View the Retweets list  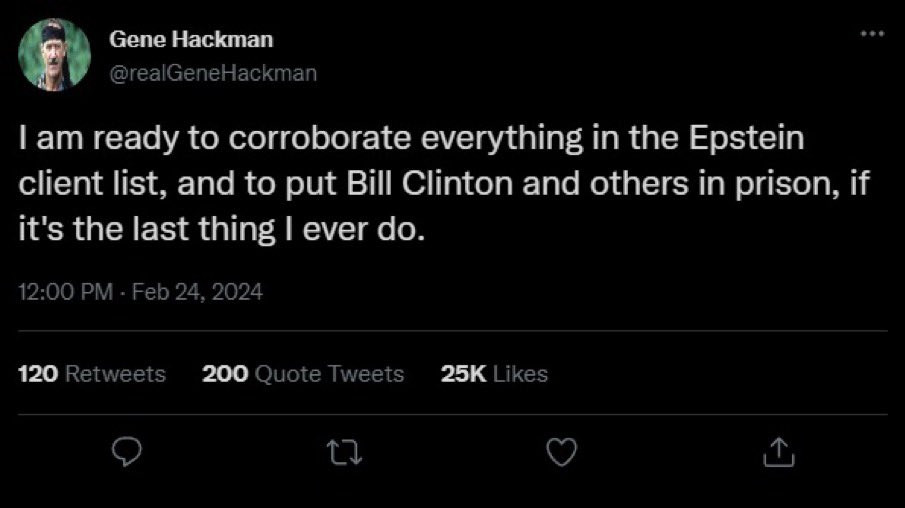[x=116, y=374]
